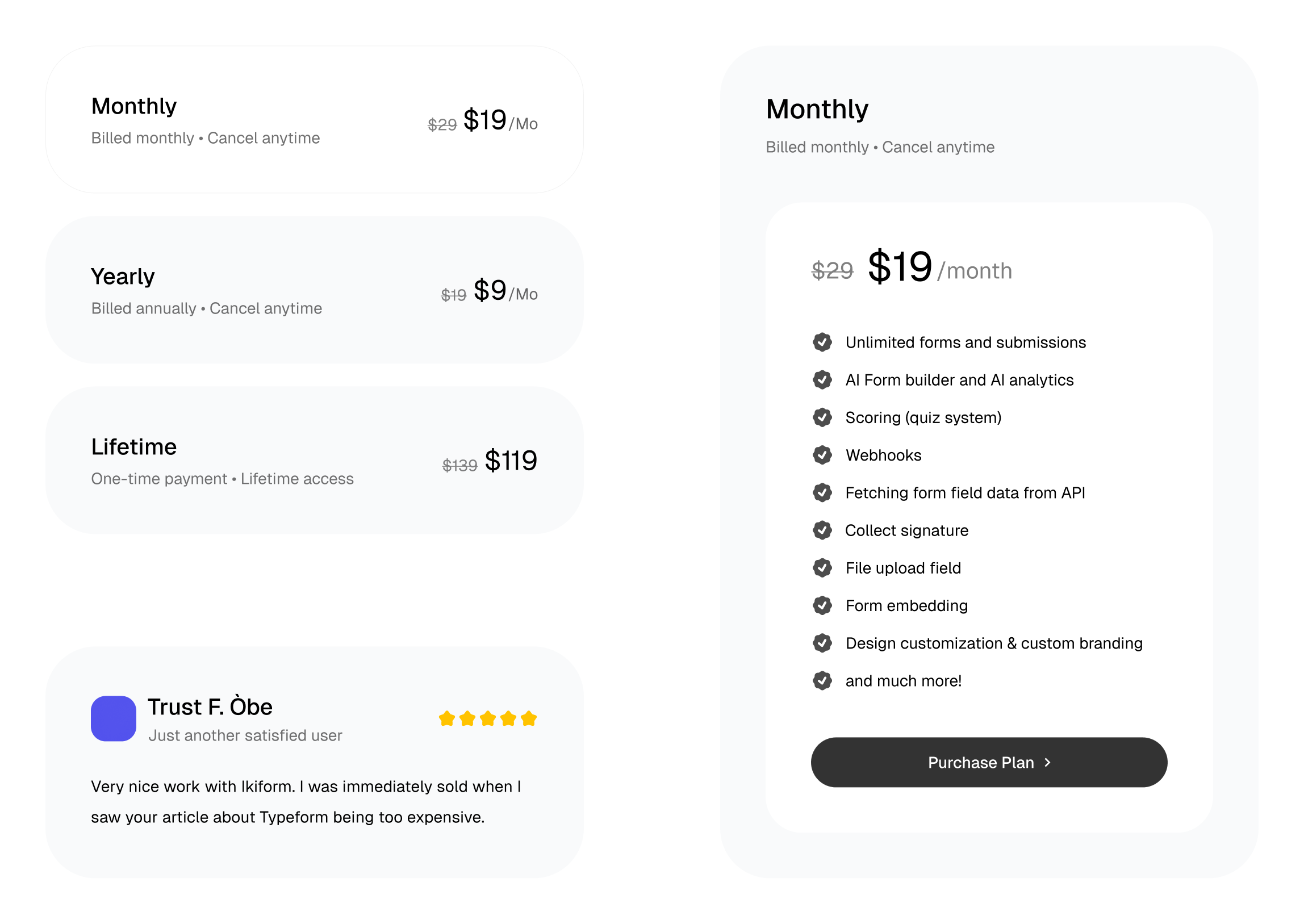
Task: Click check badge beside and much more!
Action: [x=822, y=680]
